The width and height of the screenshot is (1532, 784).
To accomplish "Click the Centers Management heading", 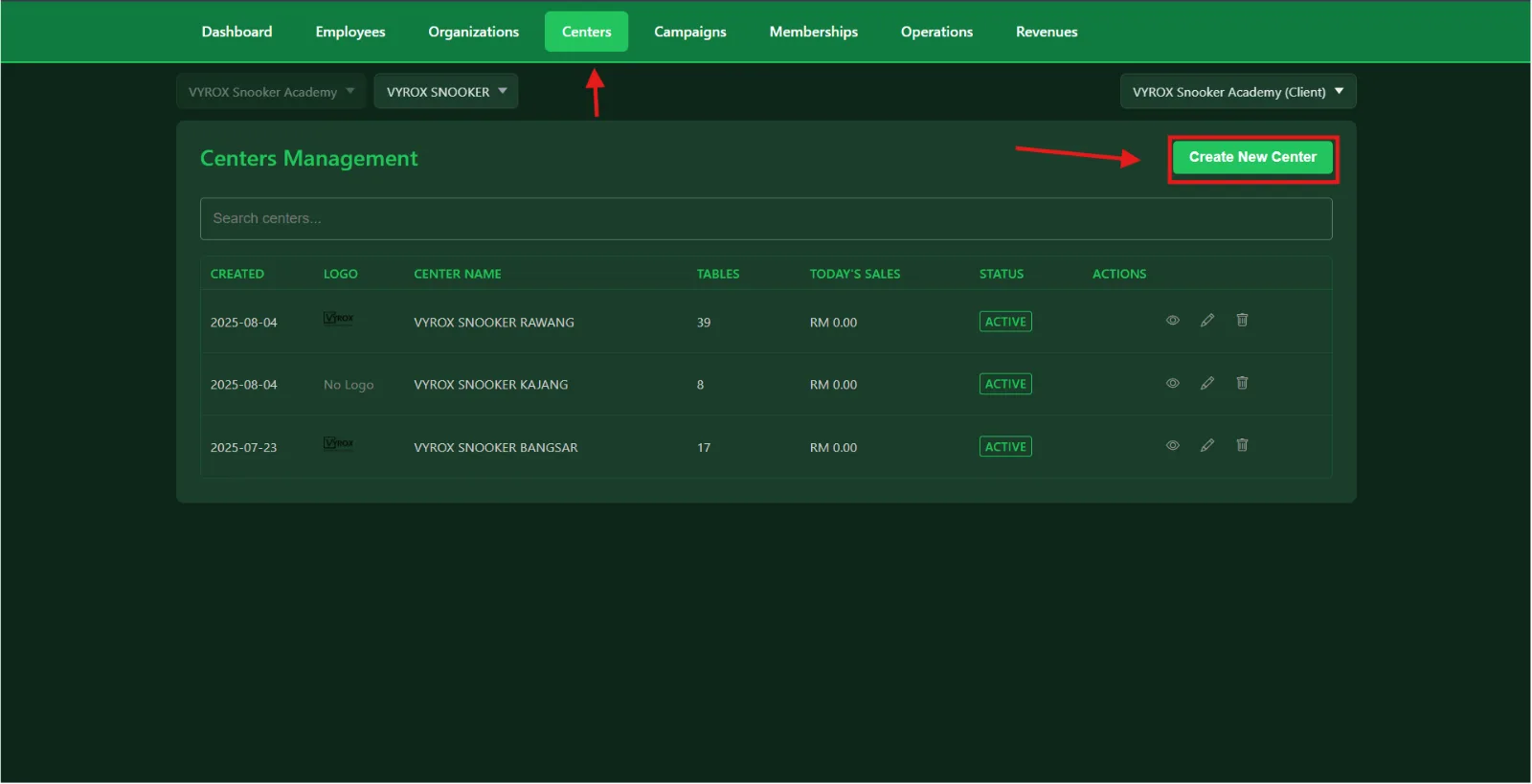I will (x=309, y=159).
